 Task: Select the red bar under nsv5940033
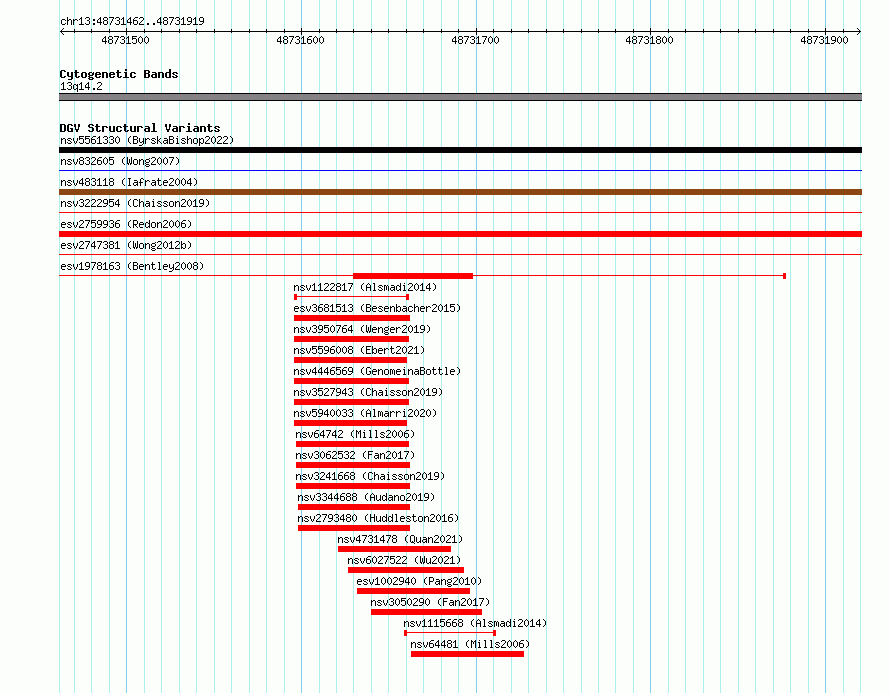pyautogui.click(x=350, y=423)
